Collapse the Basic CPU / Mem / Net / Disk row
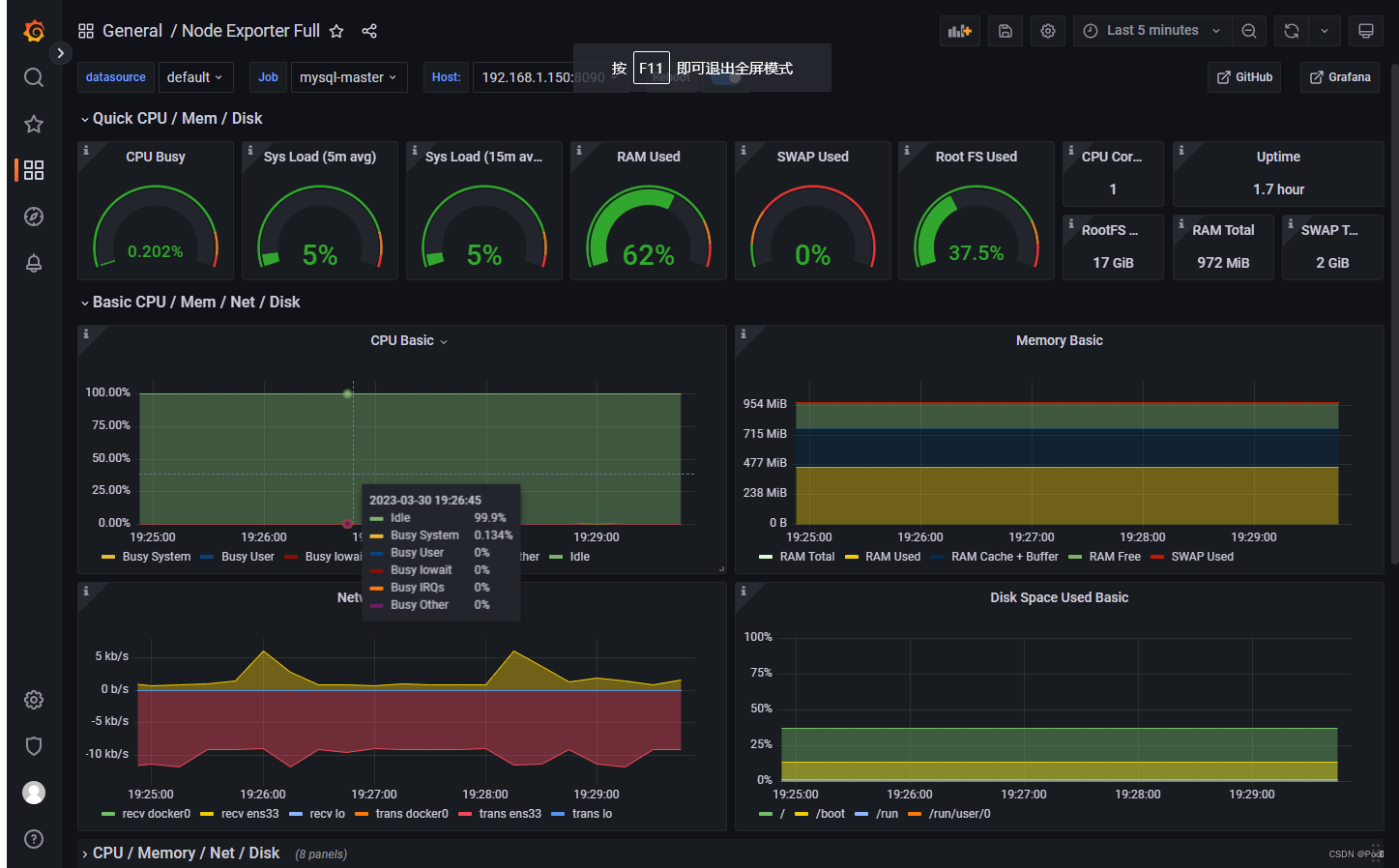The height and width of the screenshot is (868, 1399). (x=189, y=302)
